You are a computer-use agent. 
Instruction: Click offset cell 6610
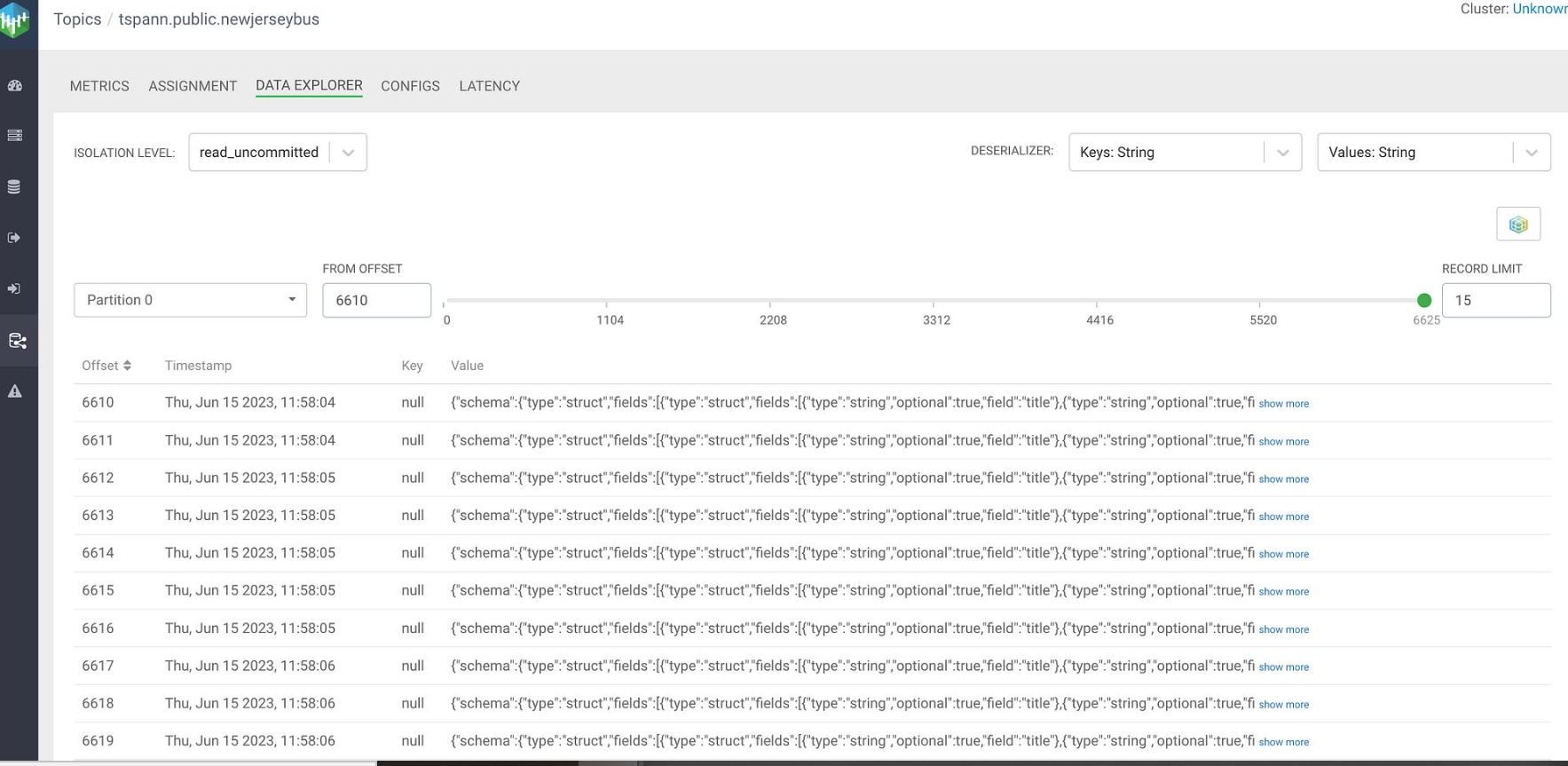click(x=98, y=402)
